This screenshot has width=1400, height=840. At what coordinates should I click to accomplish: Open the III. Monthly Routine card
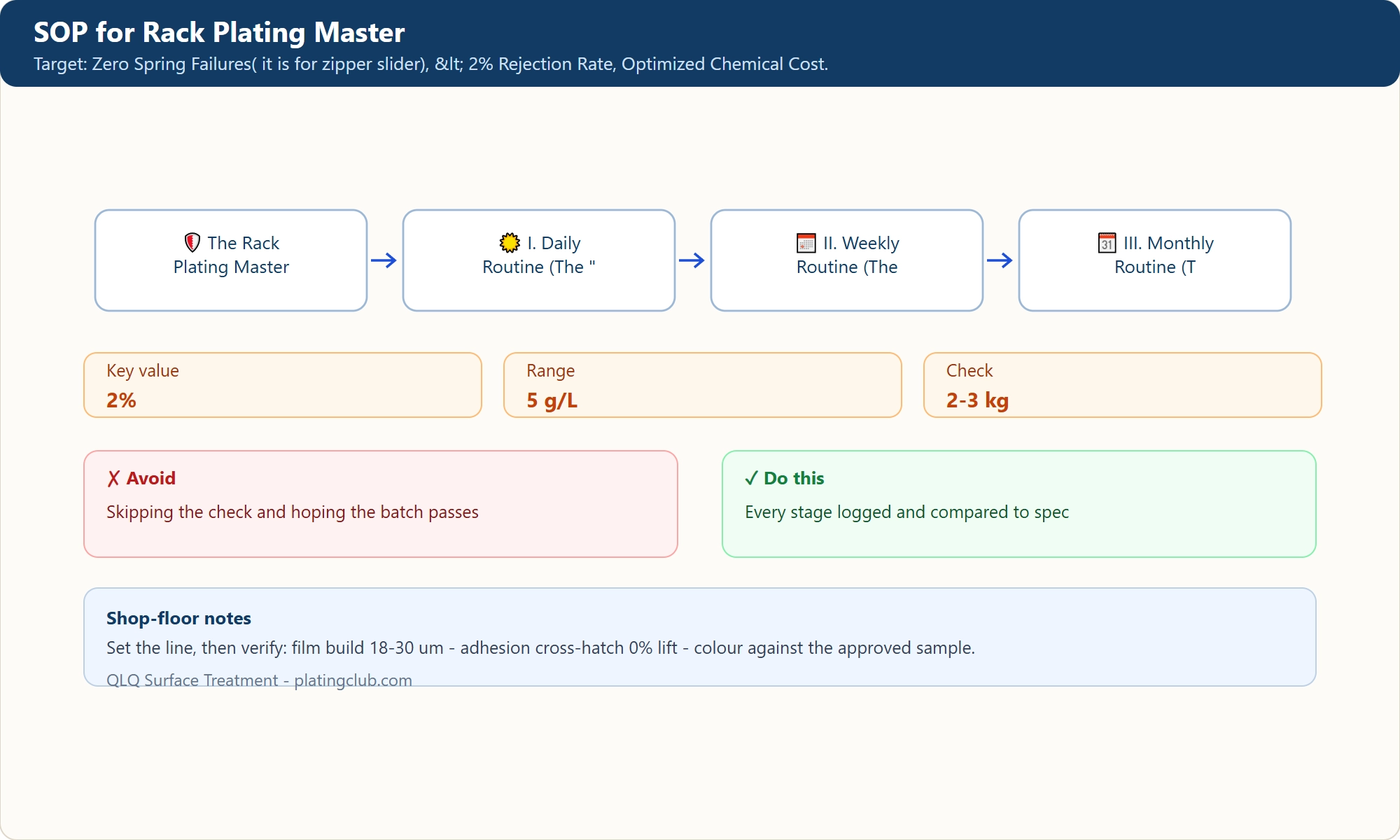coord(1155,260)
